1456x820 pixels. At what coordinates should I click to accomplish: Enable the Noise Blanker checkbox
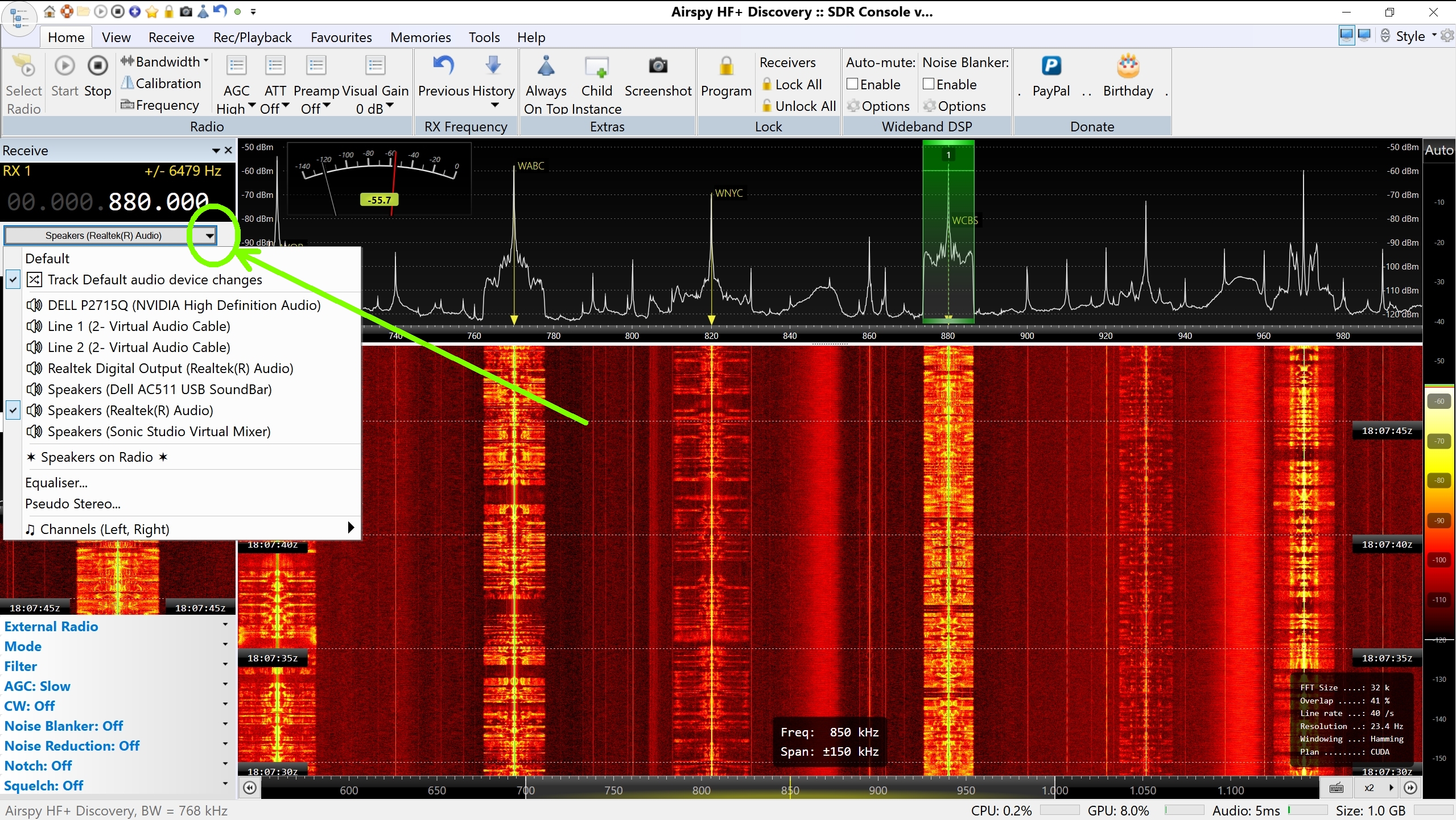pos(929,84)
